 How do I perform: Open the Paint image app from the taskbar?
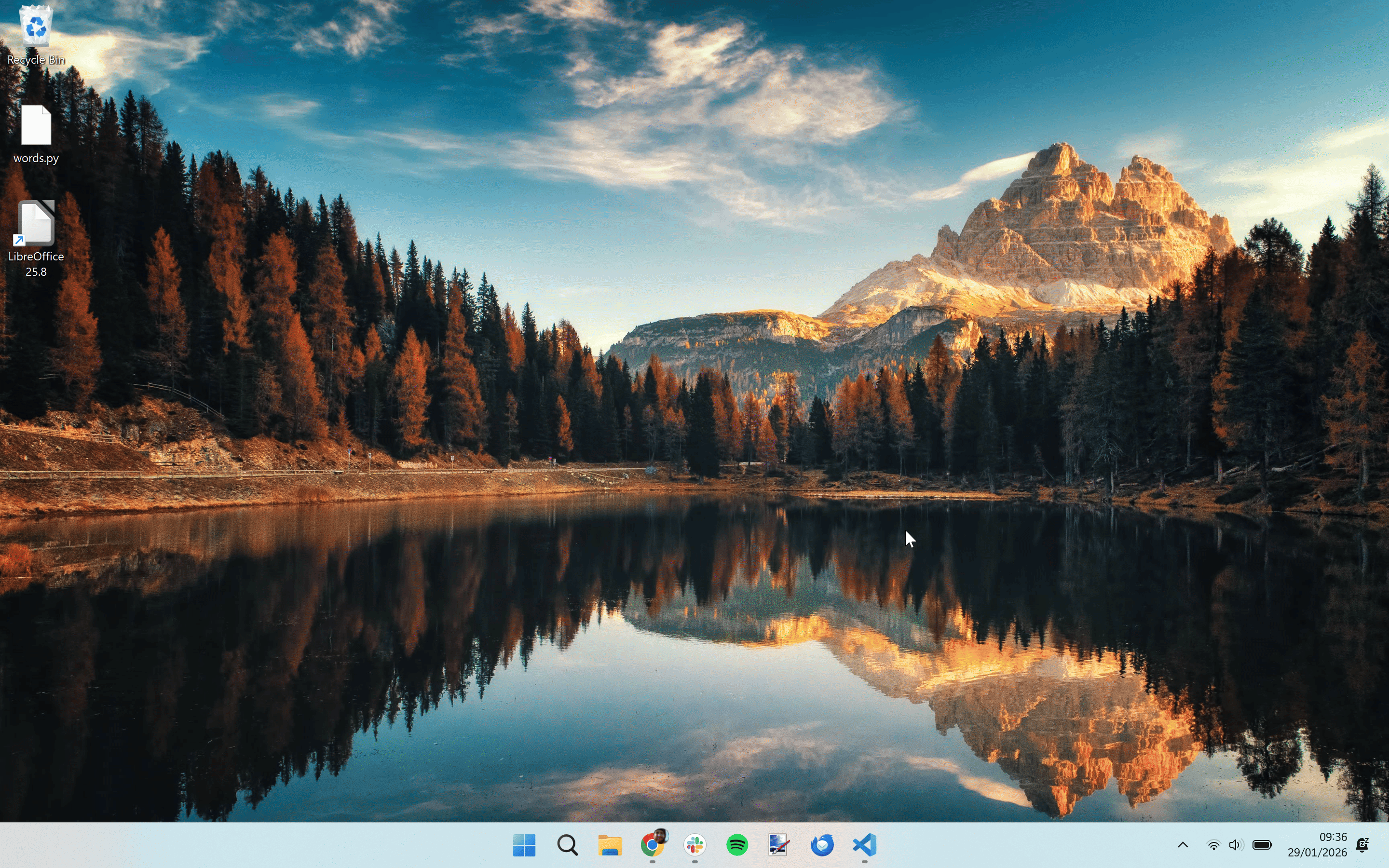pos(779,845)
